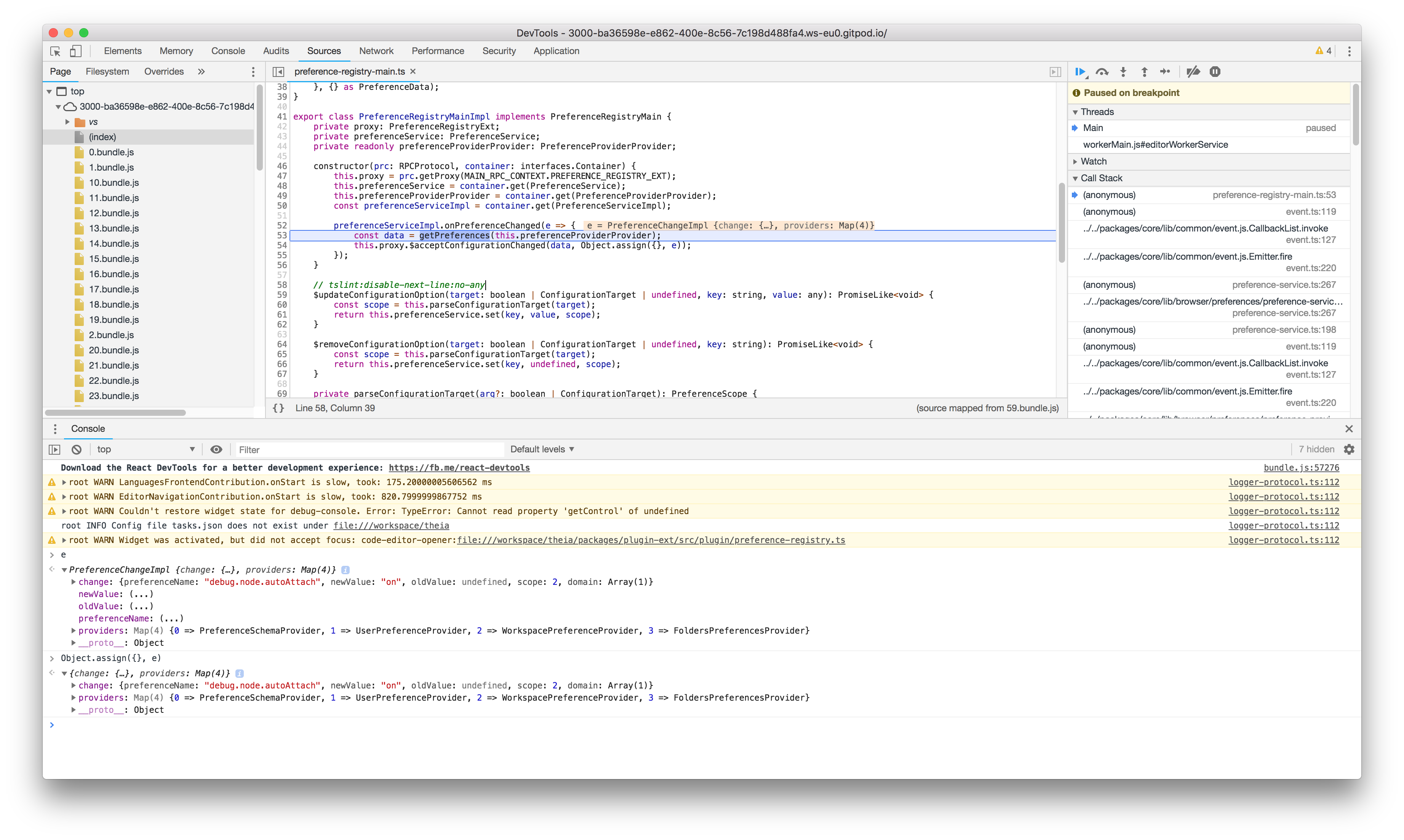The width and height of the screenshot is (1404, 840).
Task: Toggle the breakpoint on line 53
Action: (x=282, y=235)
